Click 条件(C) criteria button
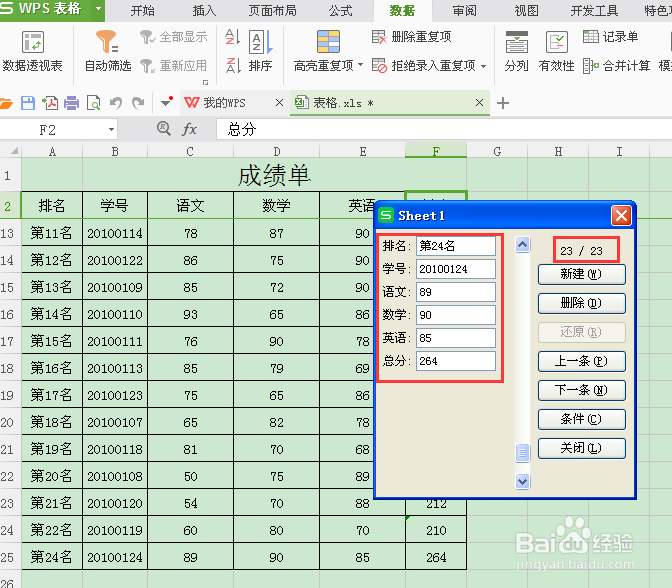Viewport: 672px width, 588px height. tap(582, 419)
